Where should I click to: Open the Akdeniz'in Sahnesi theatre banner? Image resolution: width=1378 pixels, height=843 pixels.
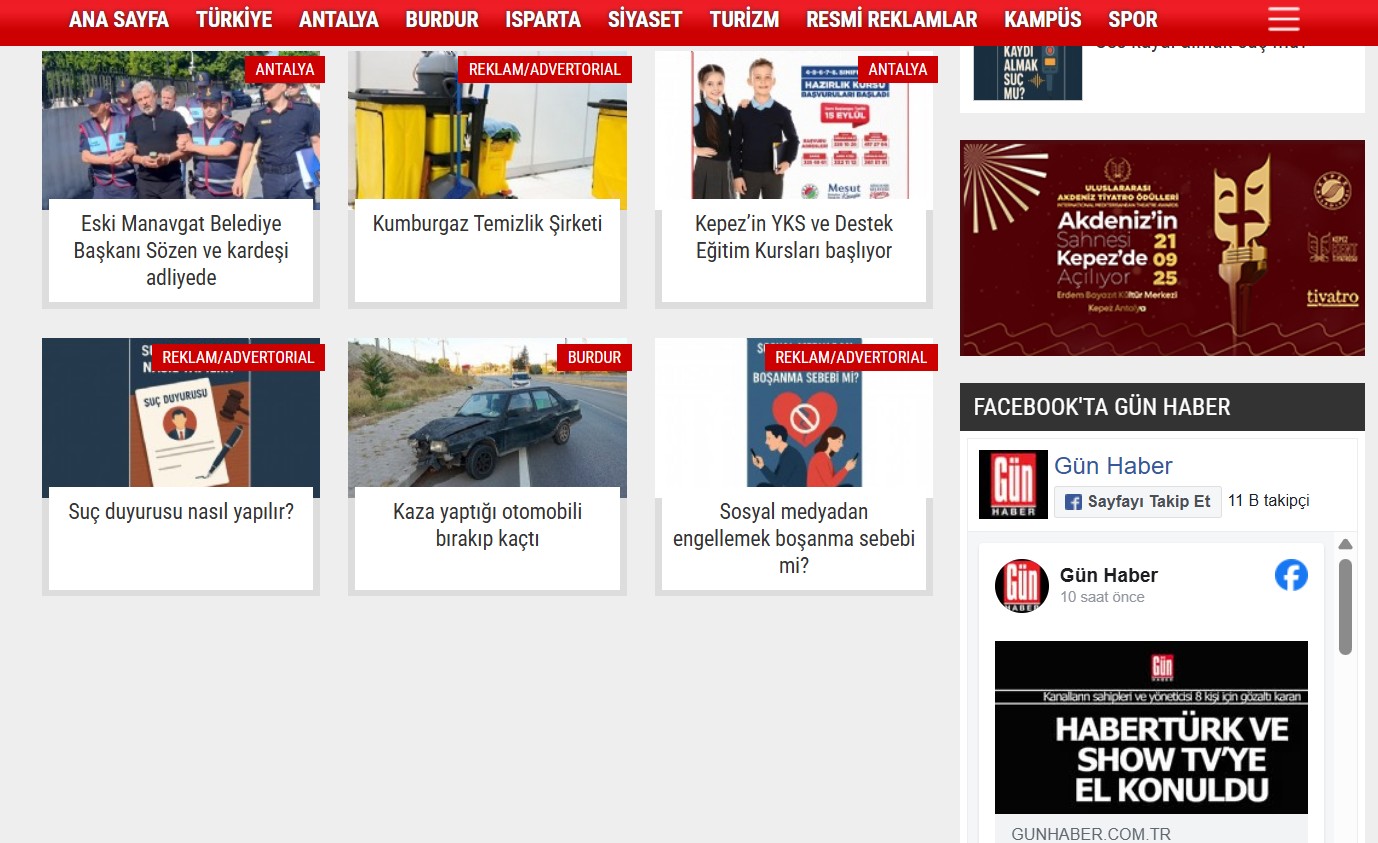tap(1162, 248)
